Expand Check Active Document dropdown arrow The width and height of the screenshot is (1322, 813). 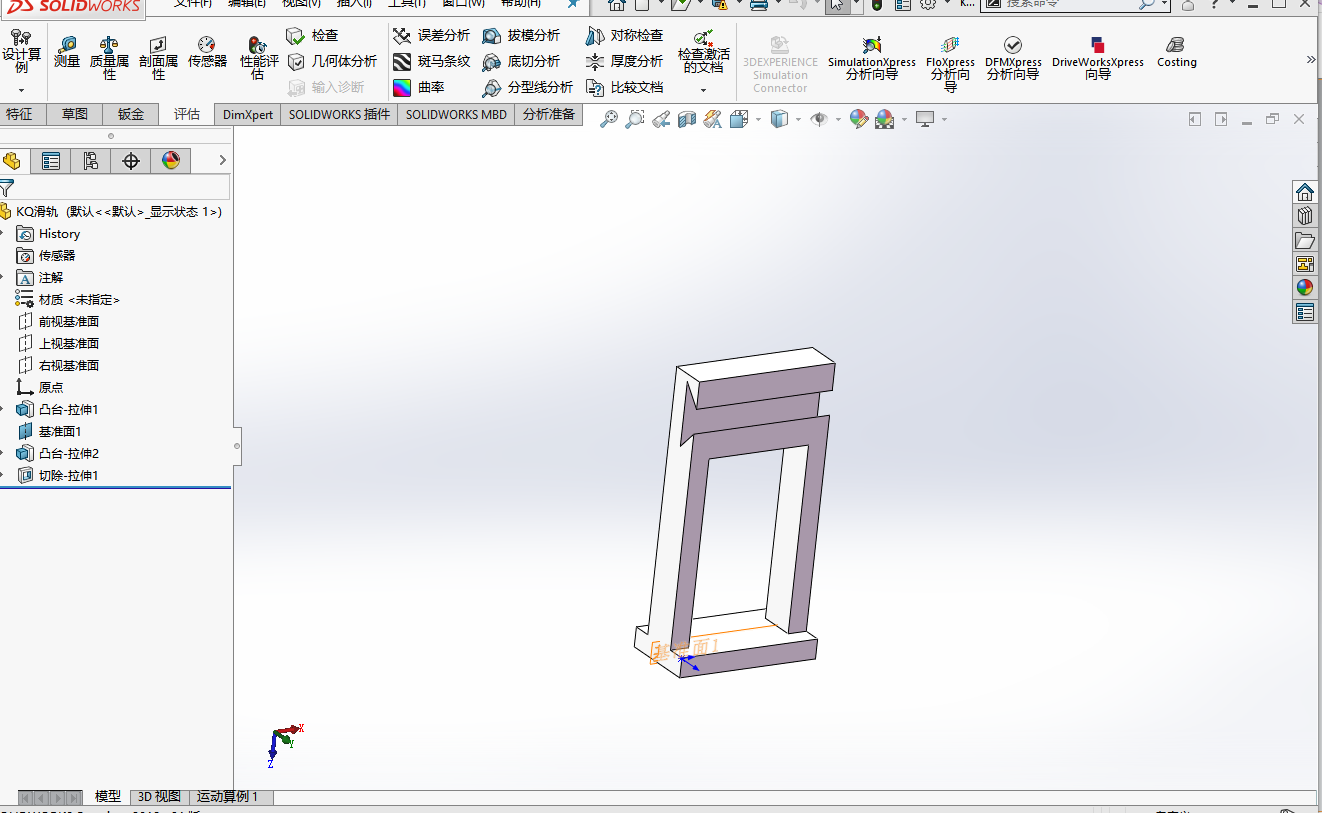coord(703,90)
